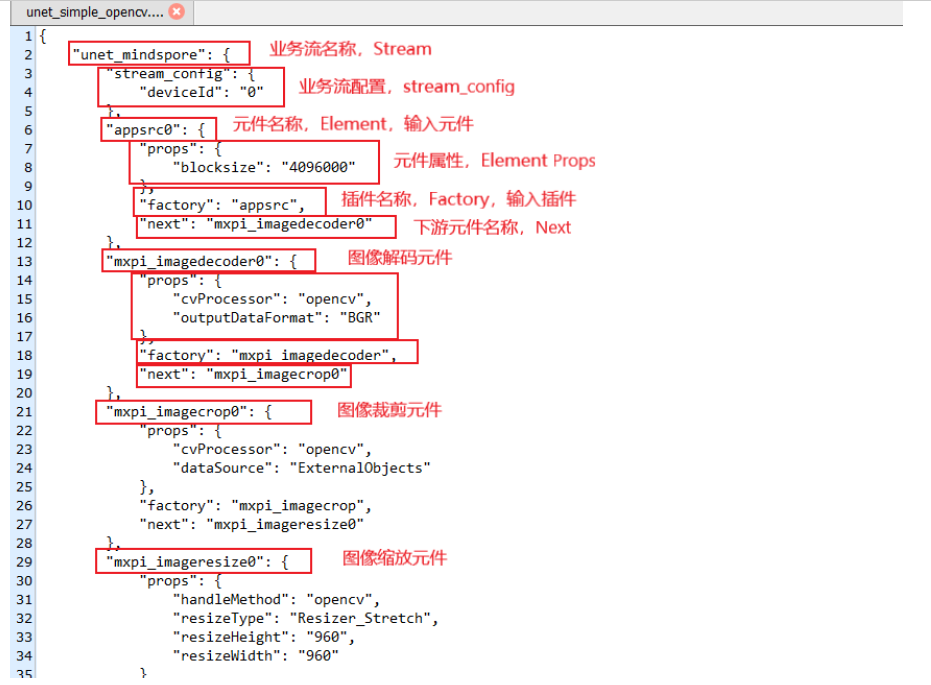Click "resizeType": "Resizer_Stretch", line

pyautogui.click(x=306, y=619)
